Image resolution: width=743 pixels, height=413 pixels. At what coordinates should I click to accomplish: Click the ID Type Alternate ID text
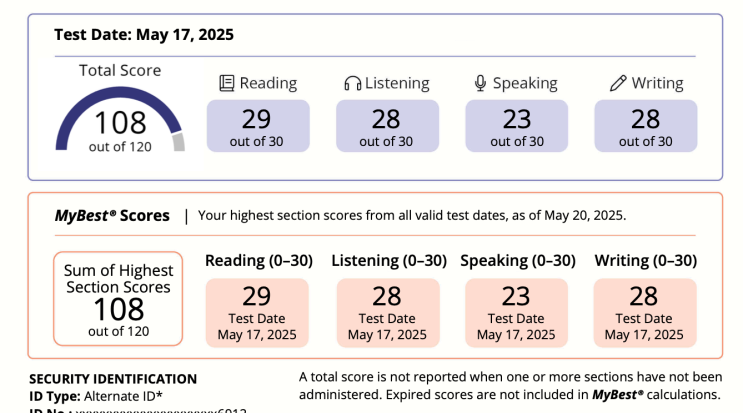96,396
